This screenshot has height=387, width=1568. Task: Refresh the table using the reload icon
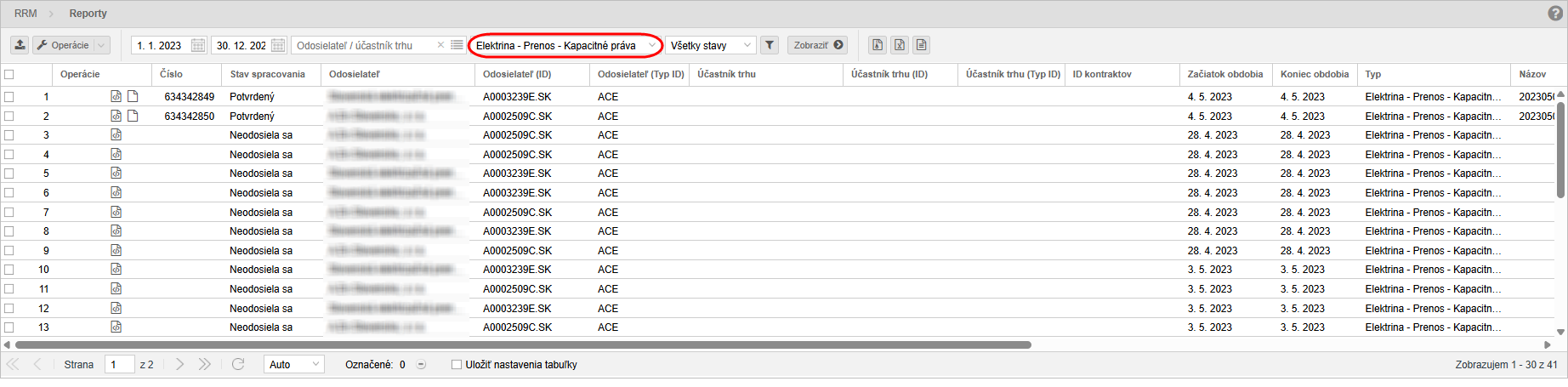tap(238, 364)
